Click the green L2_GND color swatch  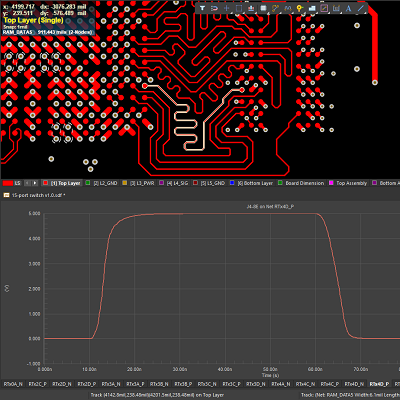click(88, 183)
